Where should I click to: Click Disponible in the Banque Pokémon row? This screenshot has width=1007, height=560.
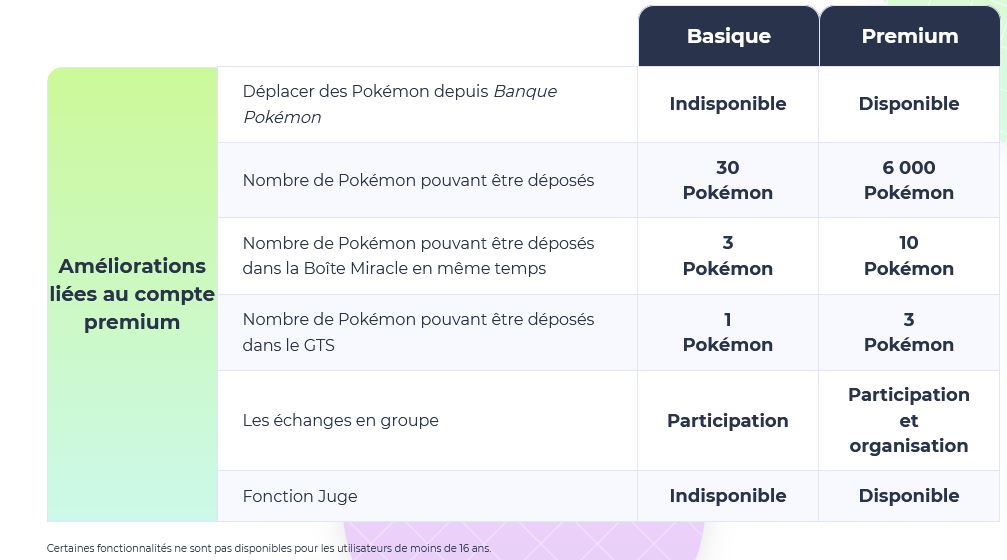pos(909,104)
